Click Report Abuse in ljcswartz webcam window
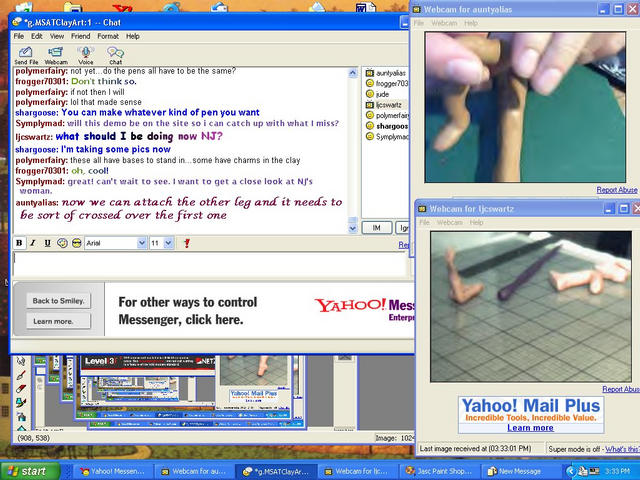 pyautogui.click(x=621, y=389)
